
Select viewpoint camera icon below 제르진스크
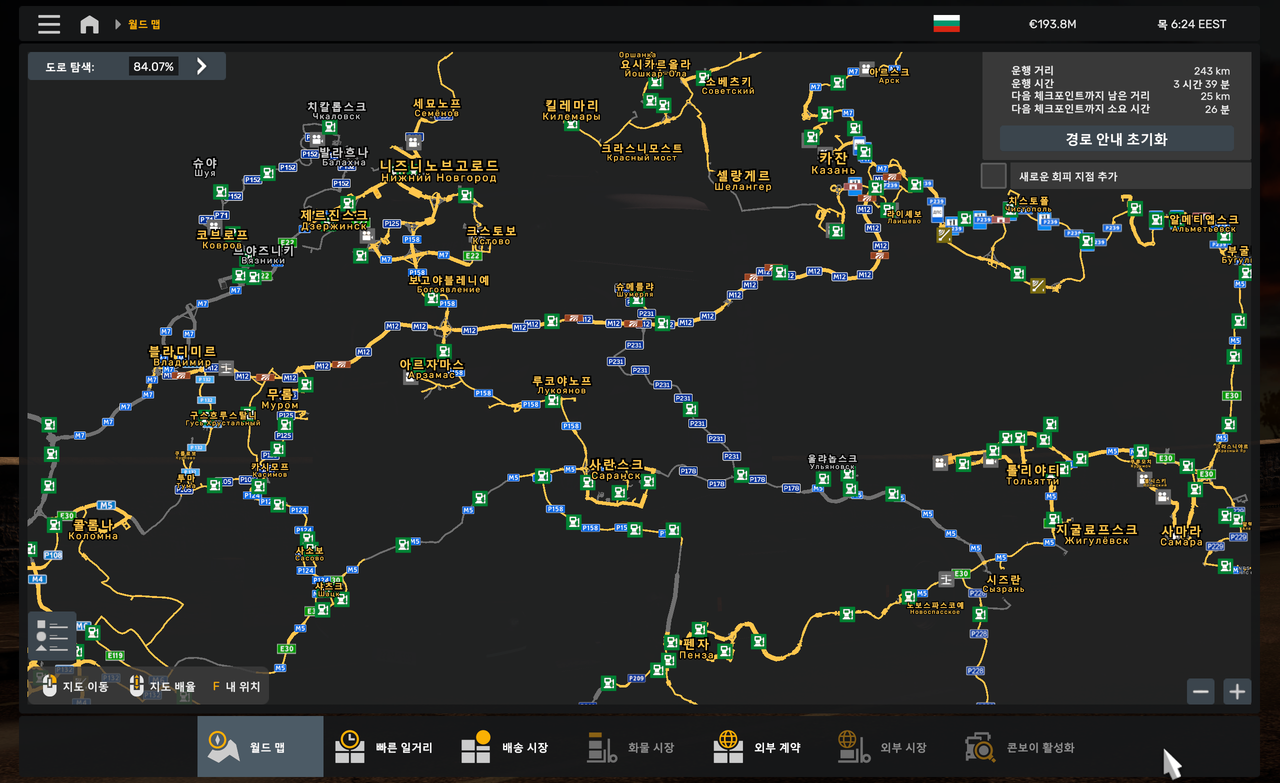[x=368, y=237]
